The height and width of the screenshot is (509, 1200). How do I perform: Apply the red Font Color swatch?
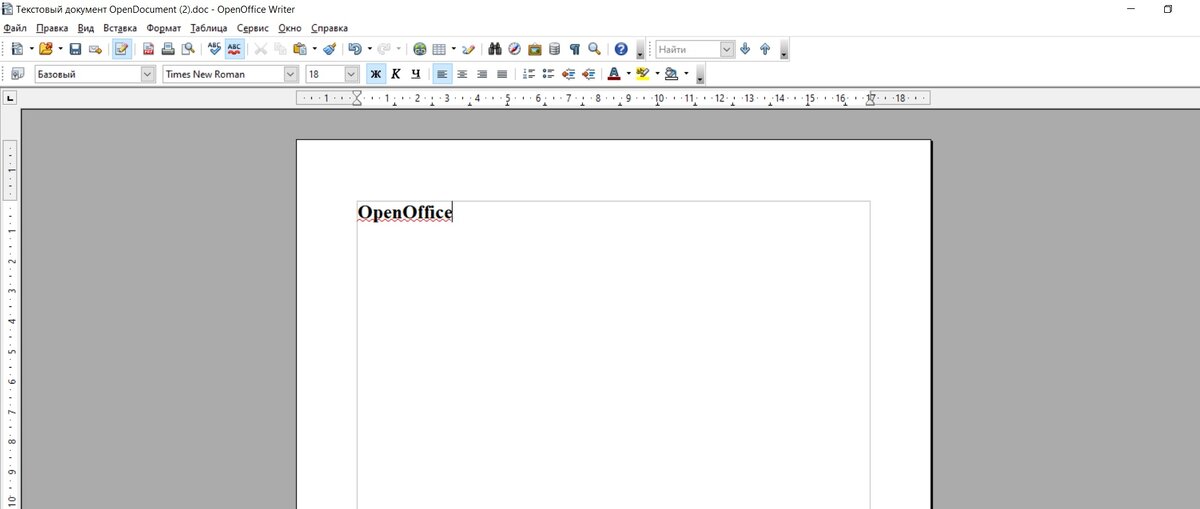[x=614, y=73]
